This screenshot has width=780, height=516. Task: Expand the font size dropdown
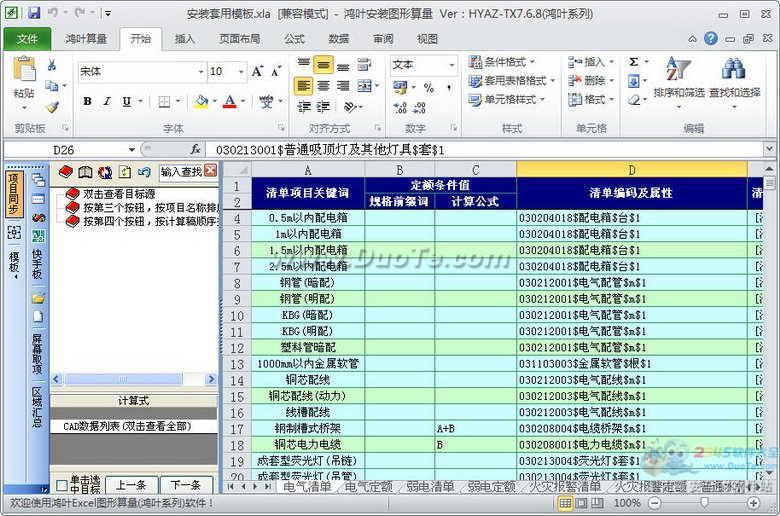[x=240, y=72]
